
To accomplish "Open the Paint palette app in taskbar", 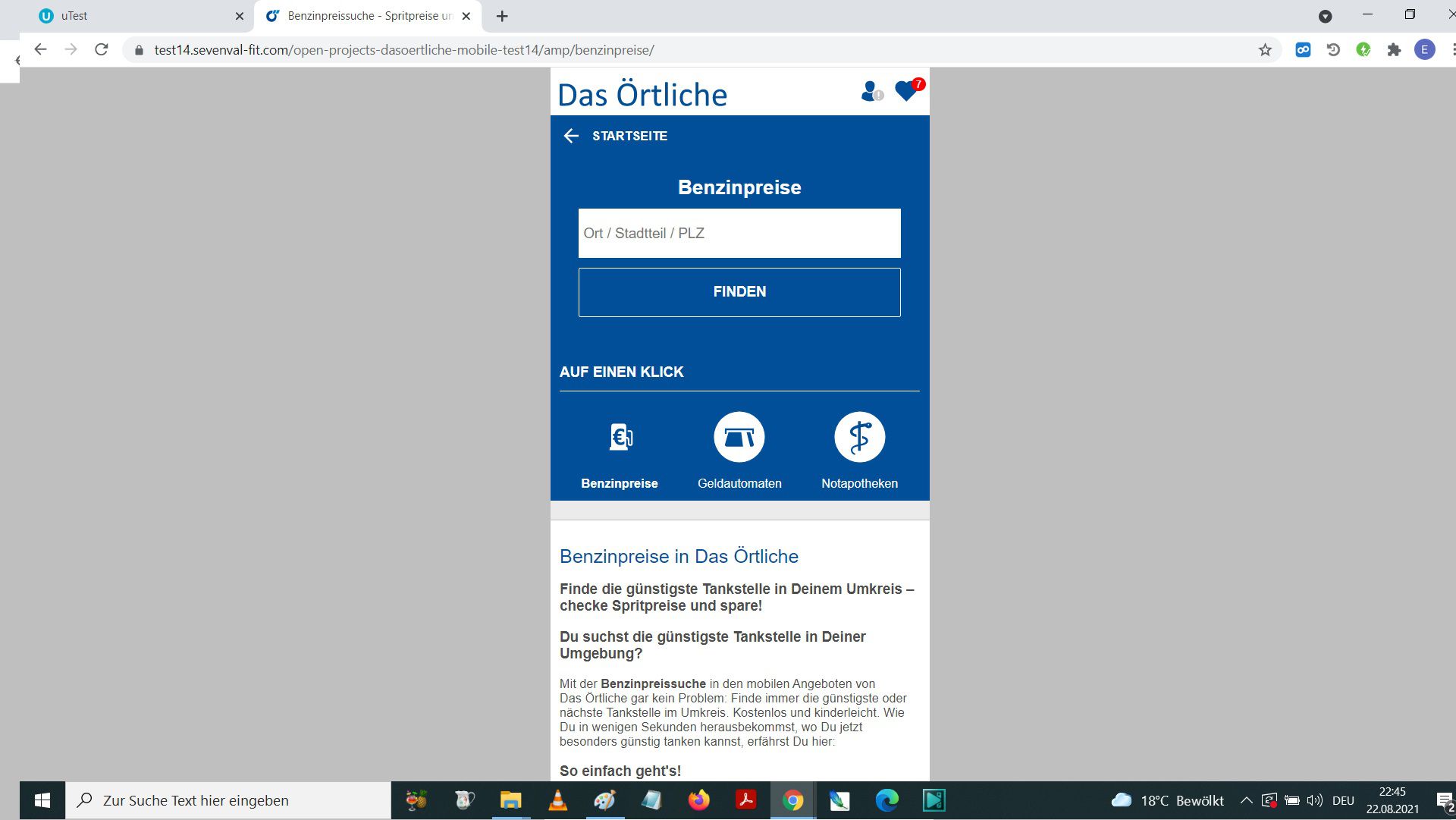I will coord(604,800).
